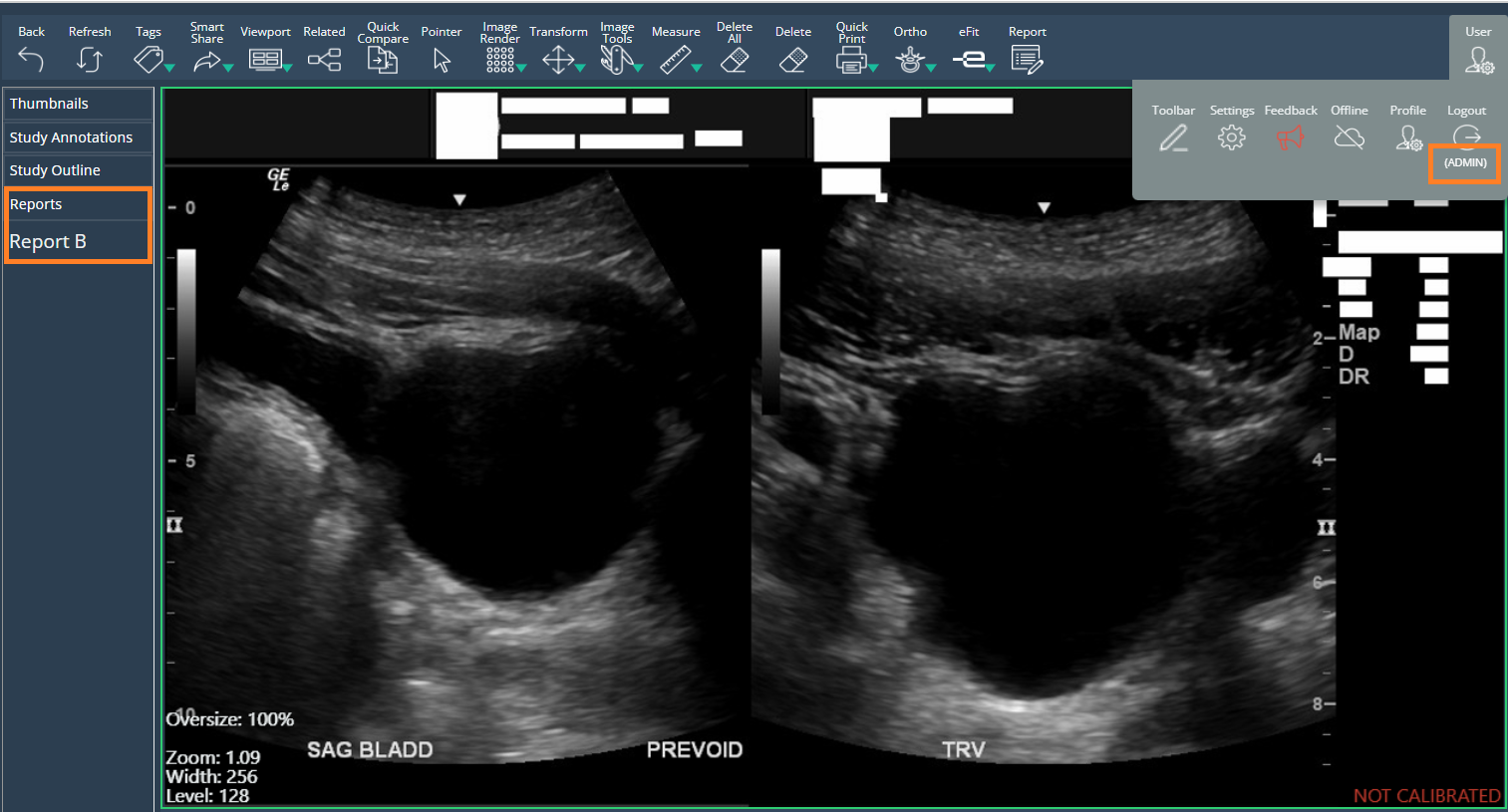Open Quick Compare tool

coord(383,60)
